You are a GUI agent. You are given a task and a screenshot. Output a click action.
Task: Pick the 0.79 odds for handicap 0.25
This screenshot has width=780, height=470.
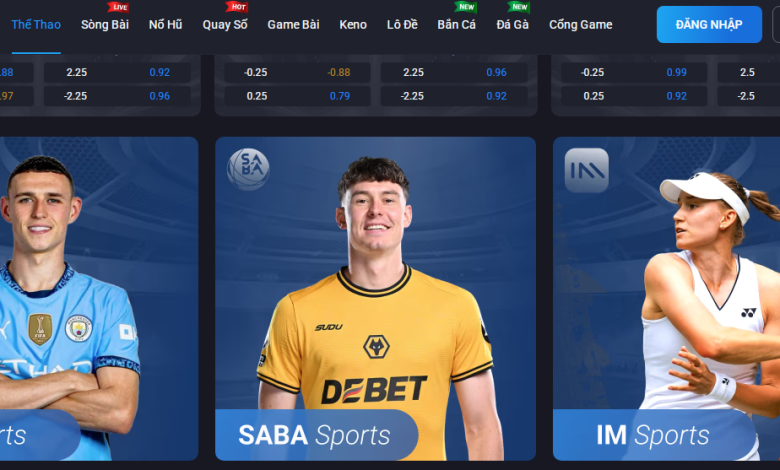(340, 96)
